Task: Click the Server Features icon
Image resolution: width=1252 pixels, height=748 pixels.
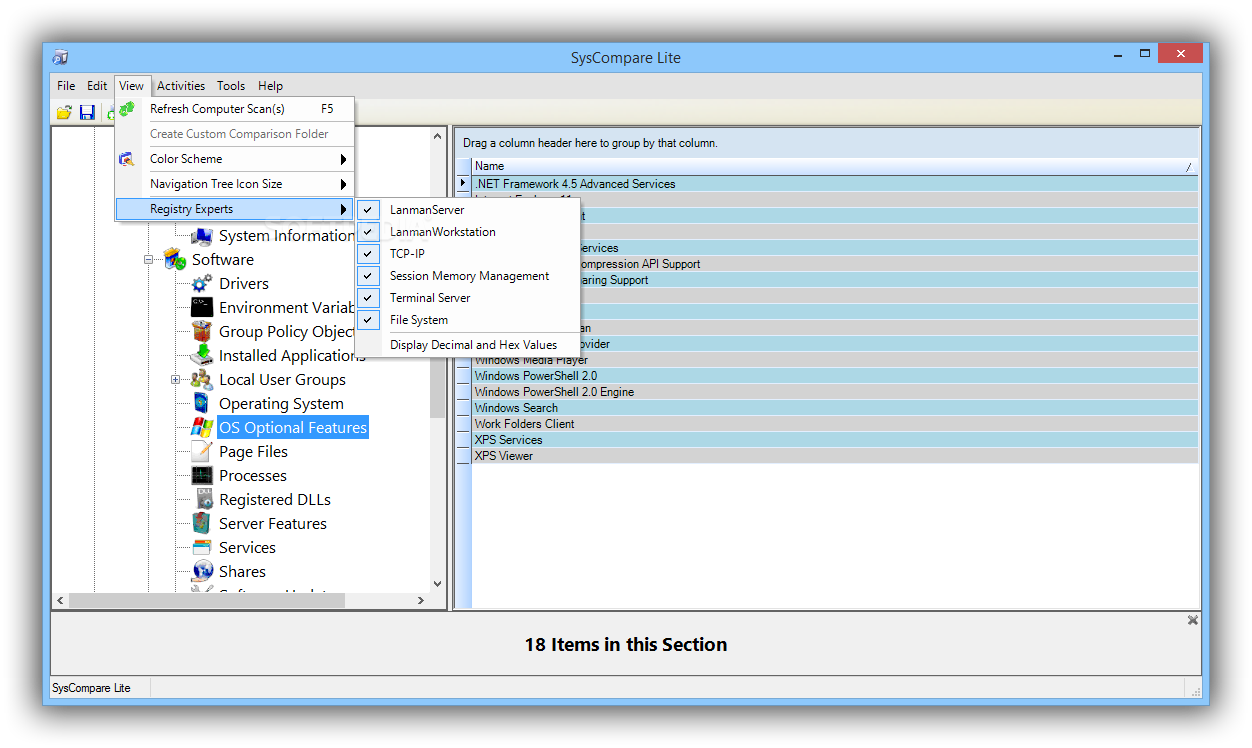Action: pyautogui.click(x=202, y=524)
